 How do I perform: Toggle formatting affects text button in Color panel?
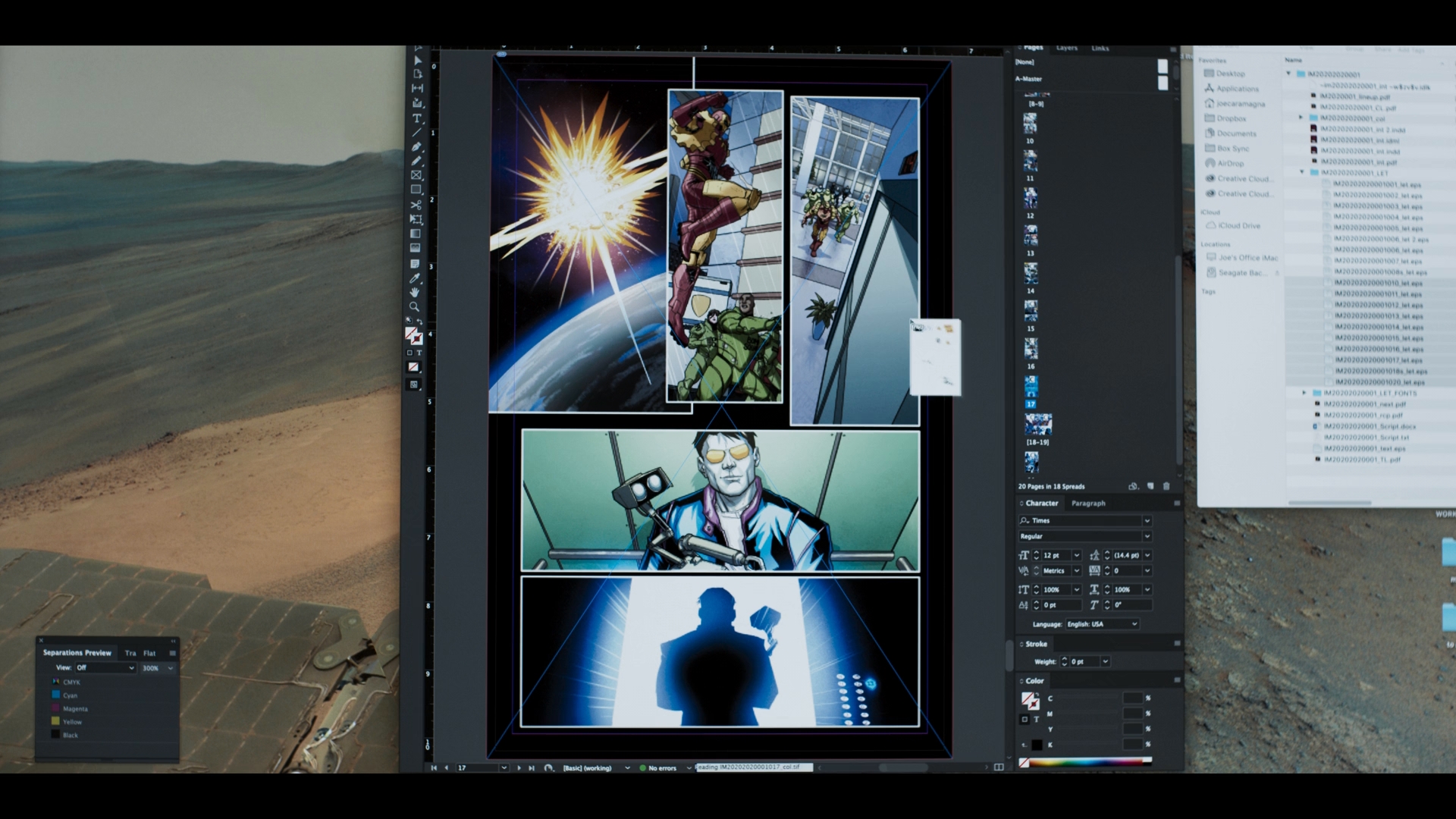(x=1036, y=719)
